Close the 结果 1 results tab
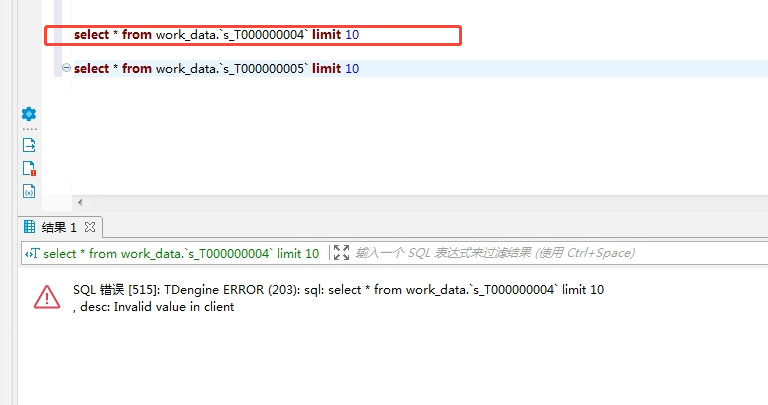 89,227
